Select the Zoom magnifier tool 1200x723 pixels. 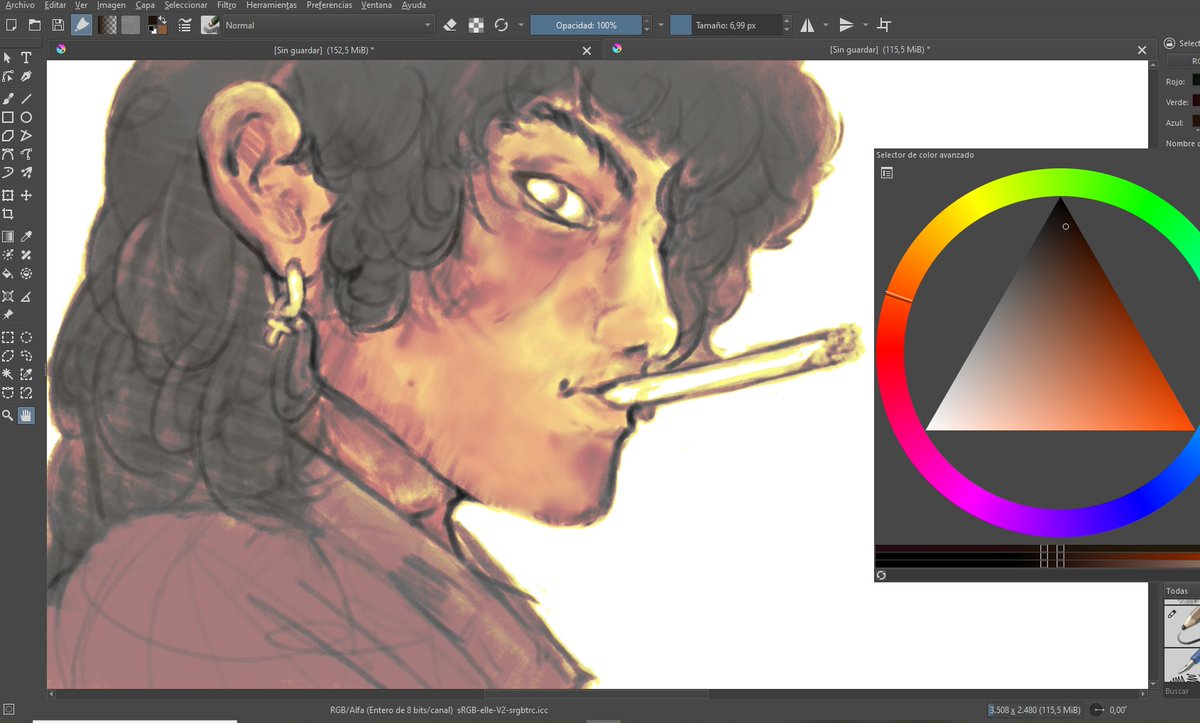coord(8,414)
